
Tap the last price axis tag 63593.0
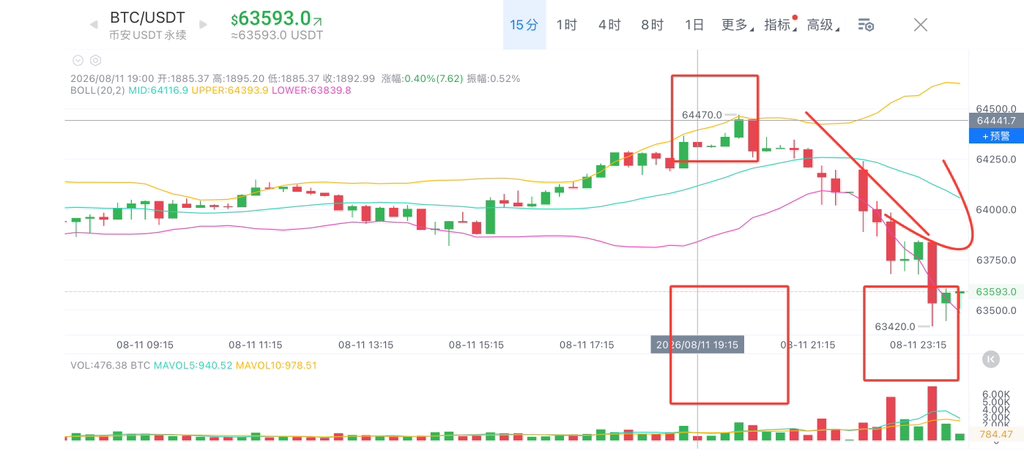pos(996,292)
